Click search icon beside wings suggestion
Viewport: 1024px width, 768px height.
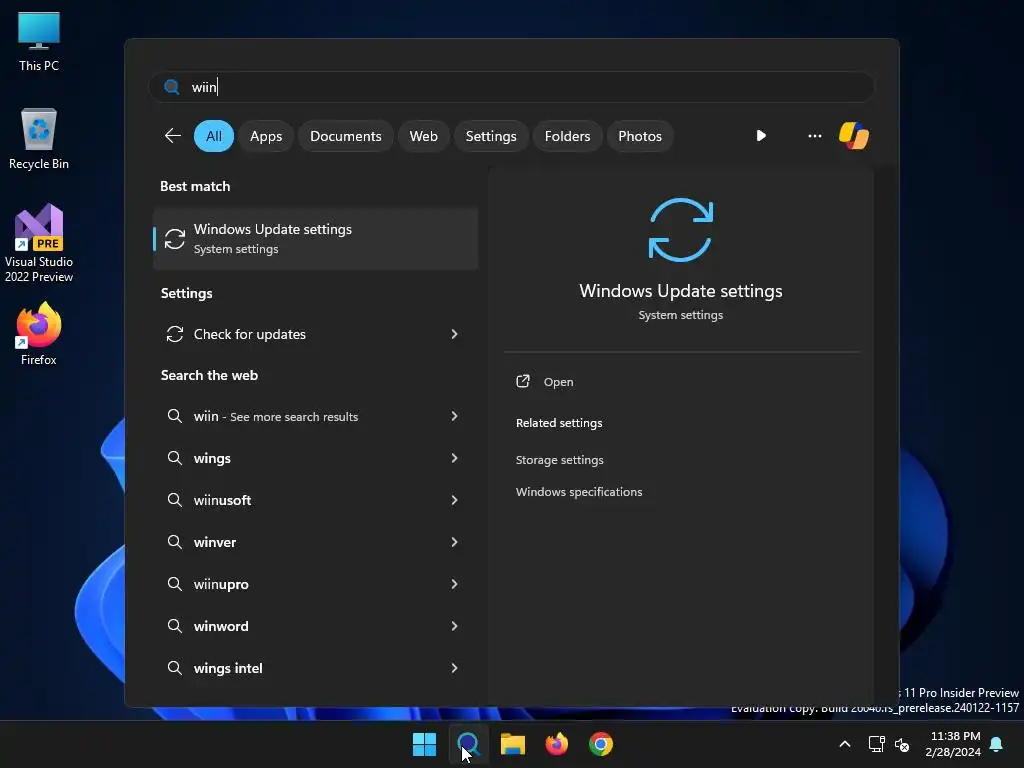tap(174, 458)
